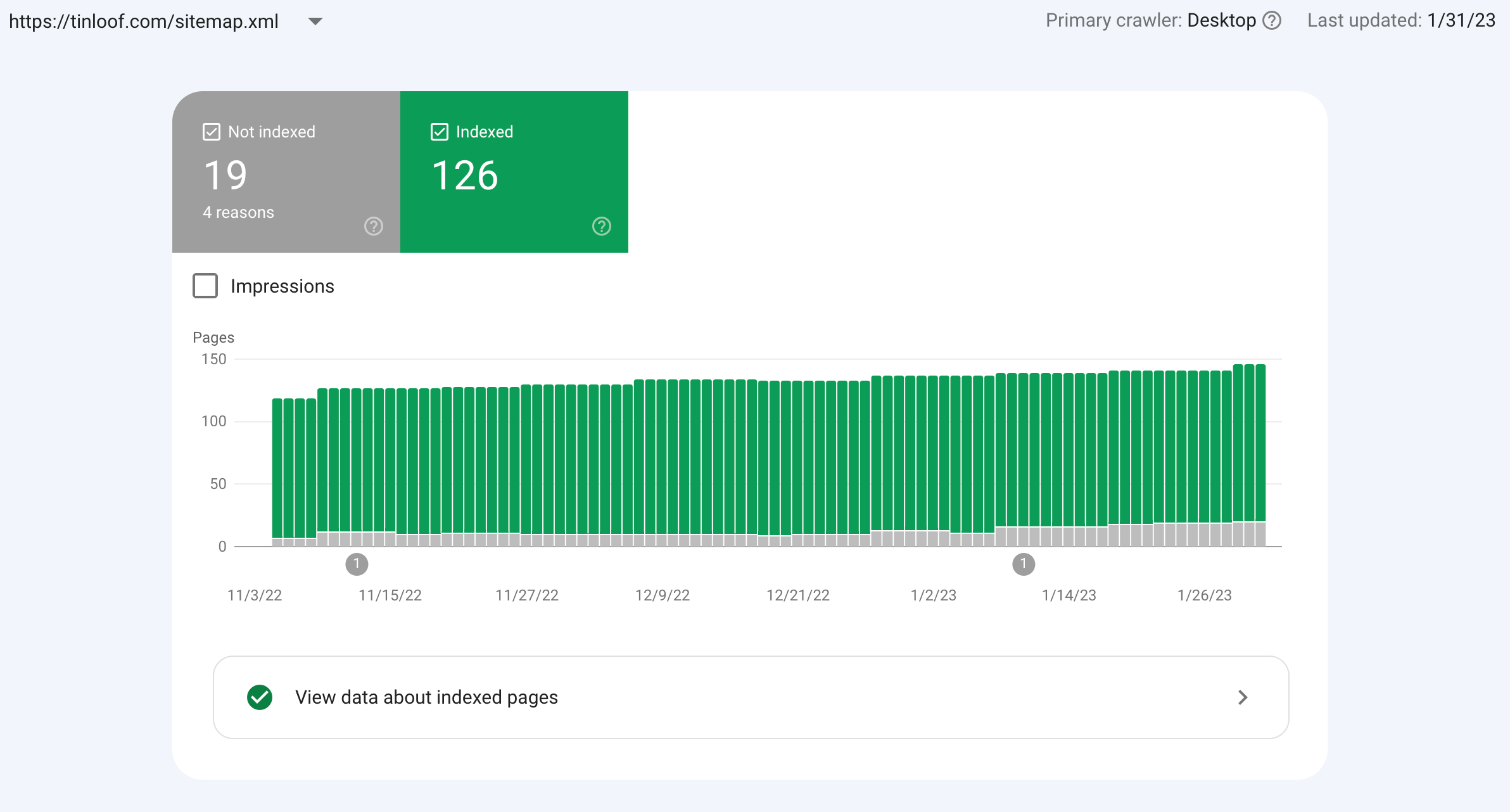Uncheck the Indexed checkbox

[x=440, y=132]
